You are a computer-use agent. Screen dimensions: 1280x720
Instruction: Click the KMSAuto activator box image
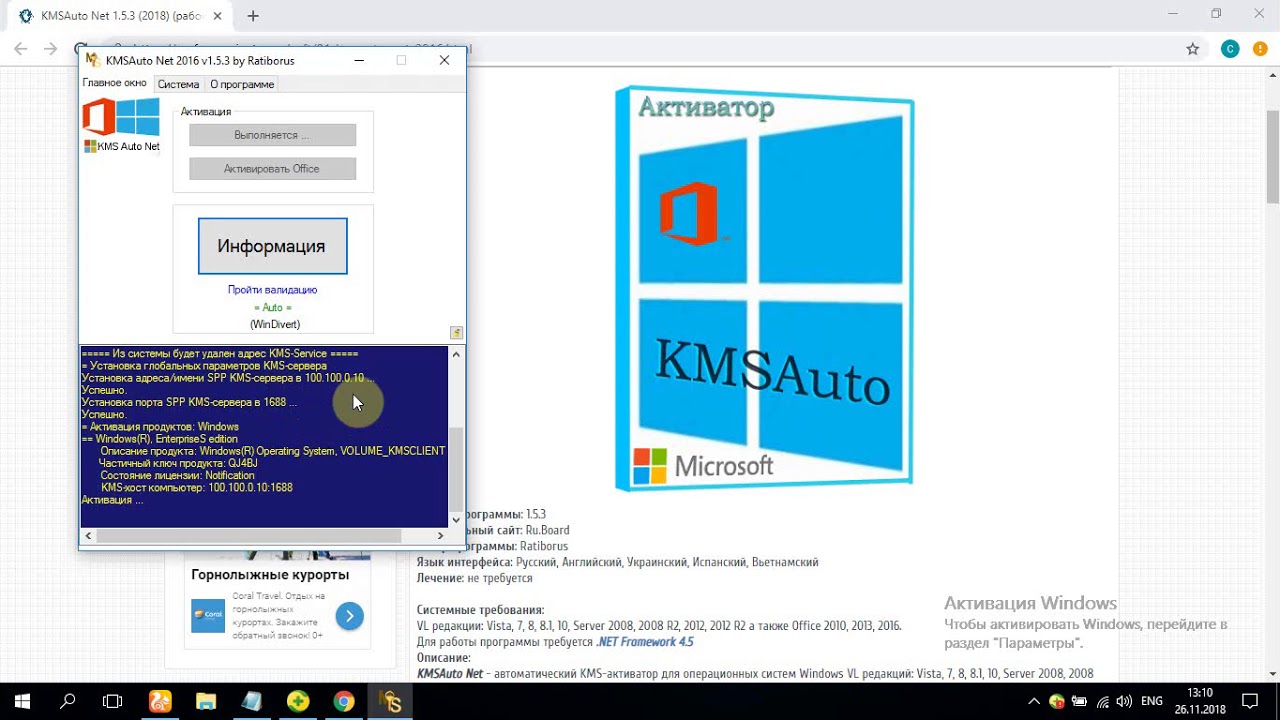(x=764, y=289)
